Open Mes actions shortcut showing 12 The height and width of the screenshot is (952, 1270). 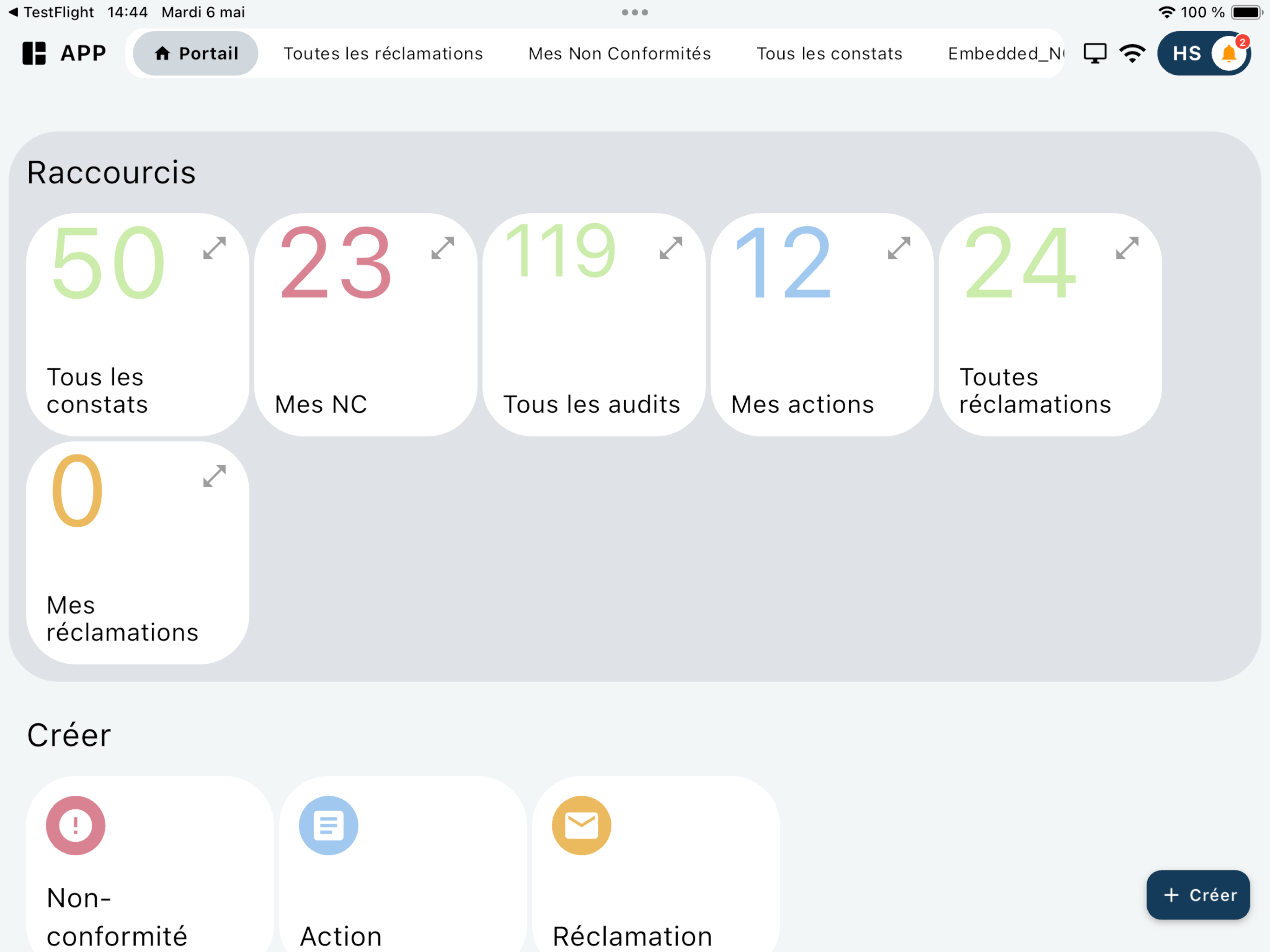[x=822, y=325]
